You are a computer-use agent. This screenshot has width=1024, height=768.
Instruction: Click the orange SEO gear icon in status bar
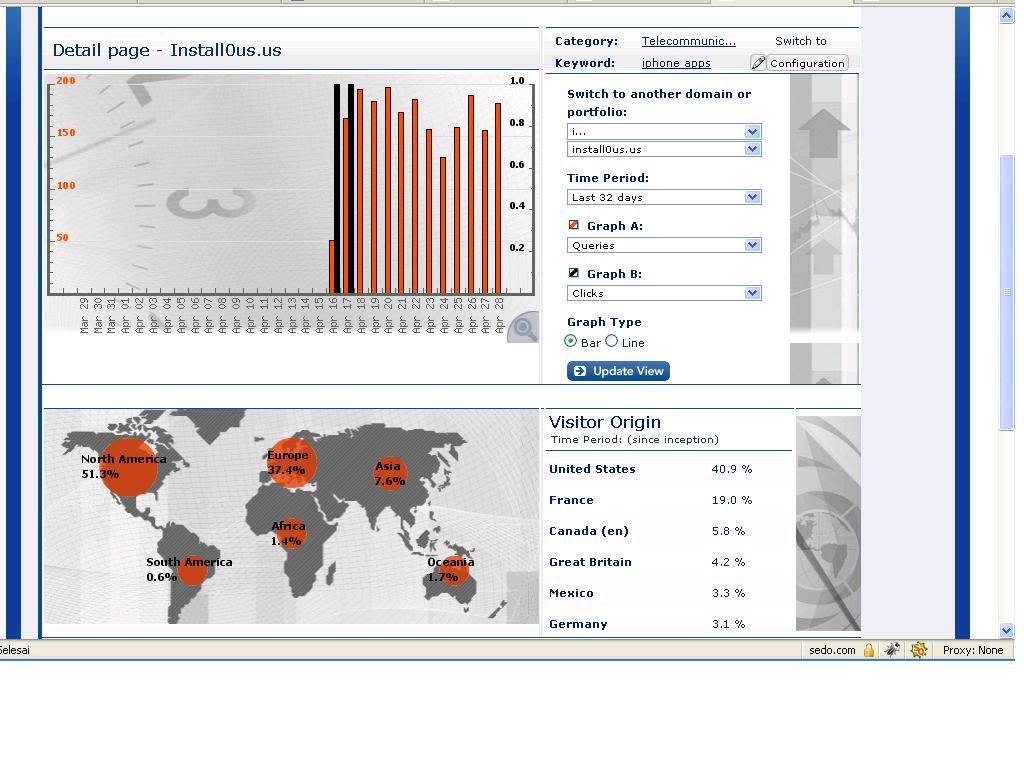[x=918, y=650]
